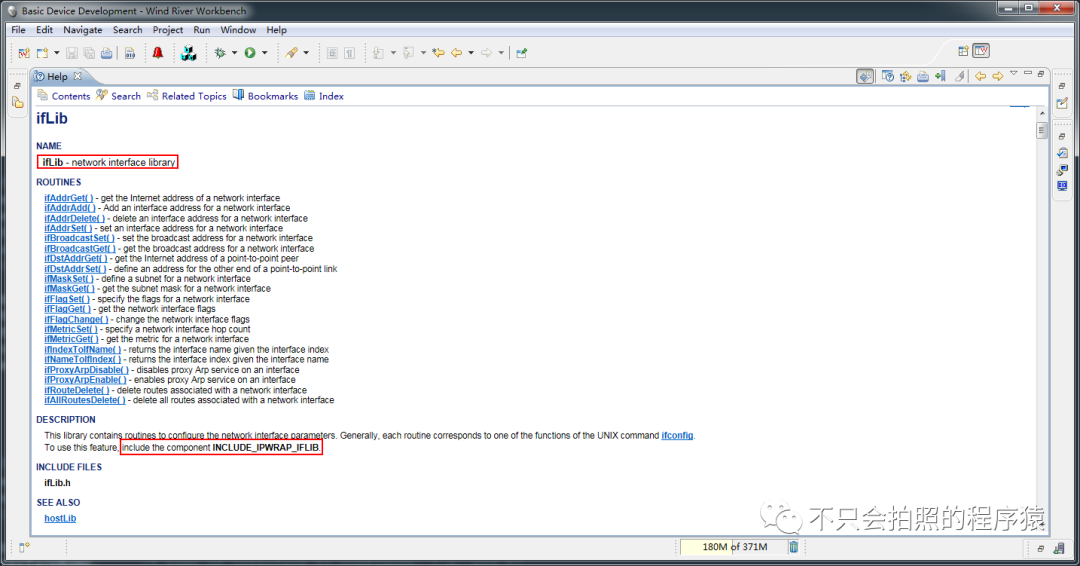Open the Navigate menu

pos(83,30)
